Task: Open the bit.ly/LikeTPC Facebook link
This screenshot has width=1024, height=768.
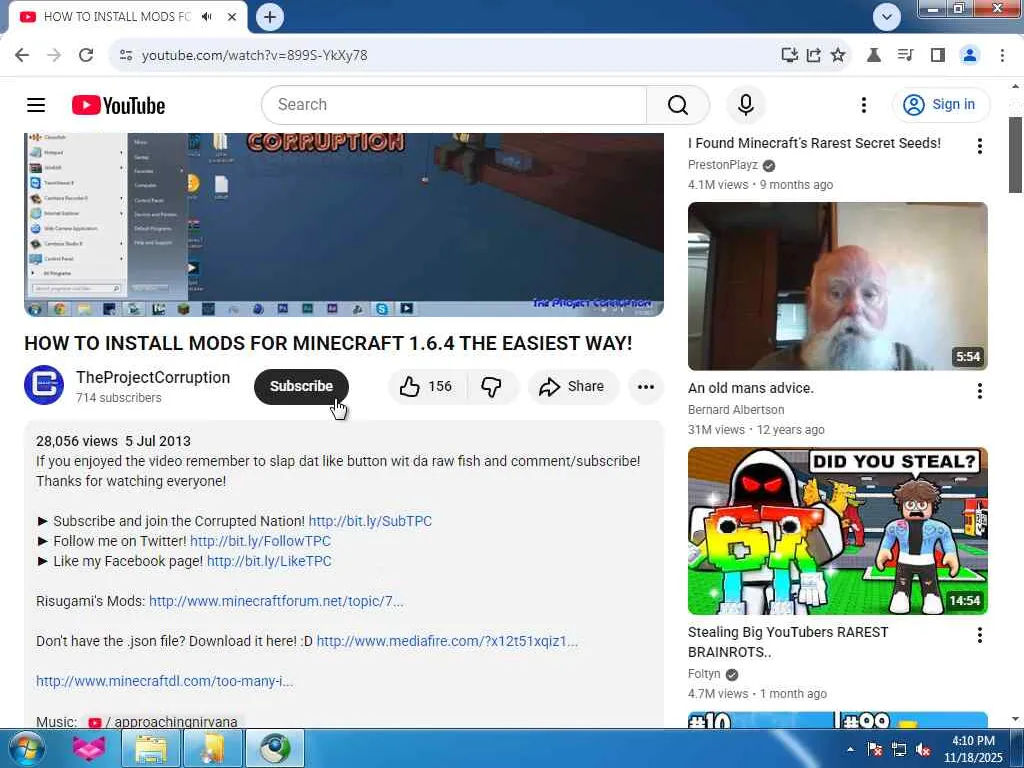Action: tap(269, 561)
